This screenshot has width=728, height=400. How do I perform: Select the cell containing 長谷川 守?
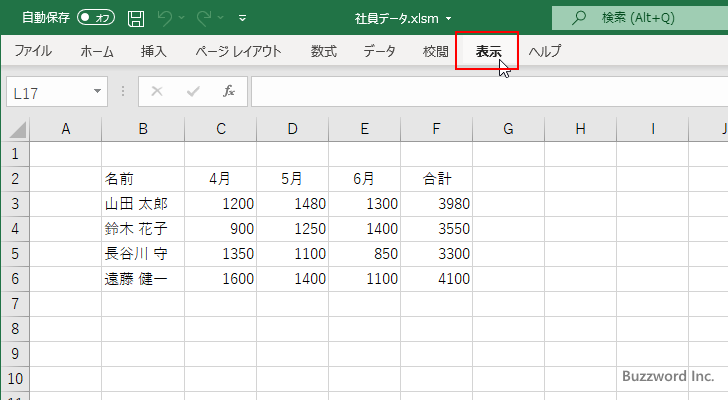(143, 254)
